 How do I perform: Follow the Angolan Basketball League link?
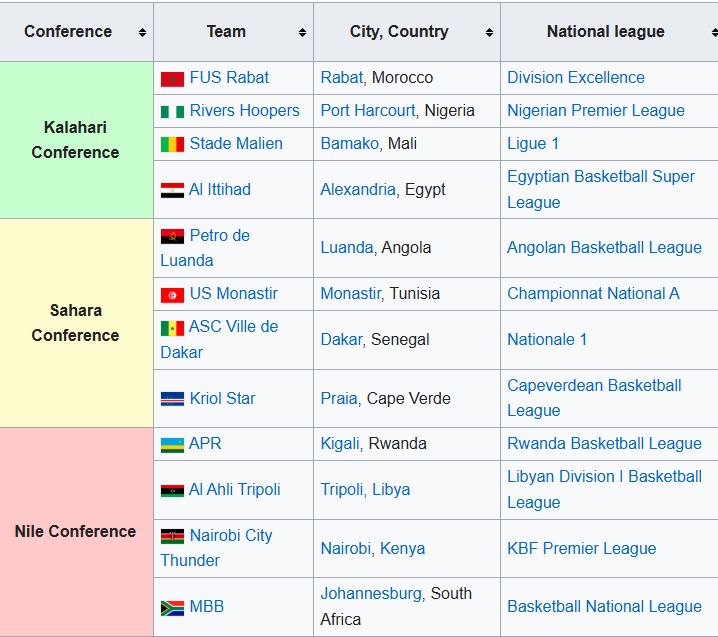(604, 247)
